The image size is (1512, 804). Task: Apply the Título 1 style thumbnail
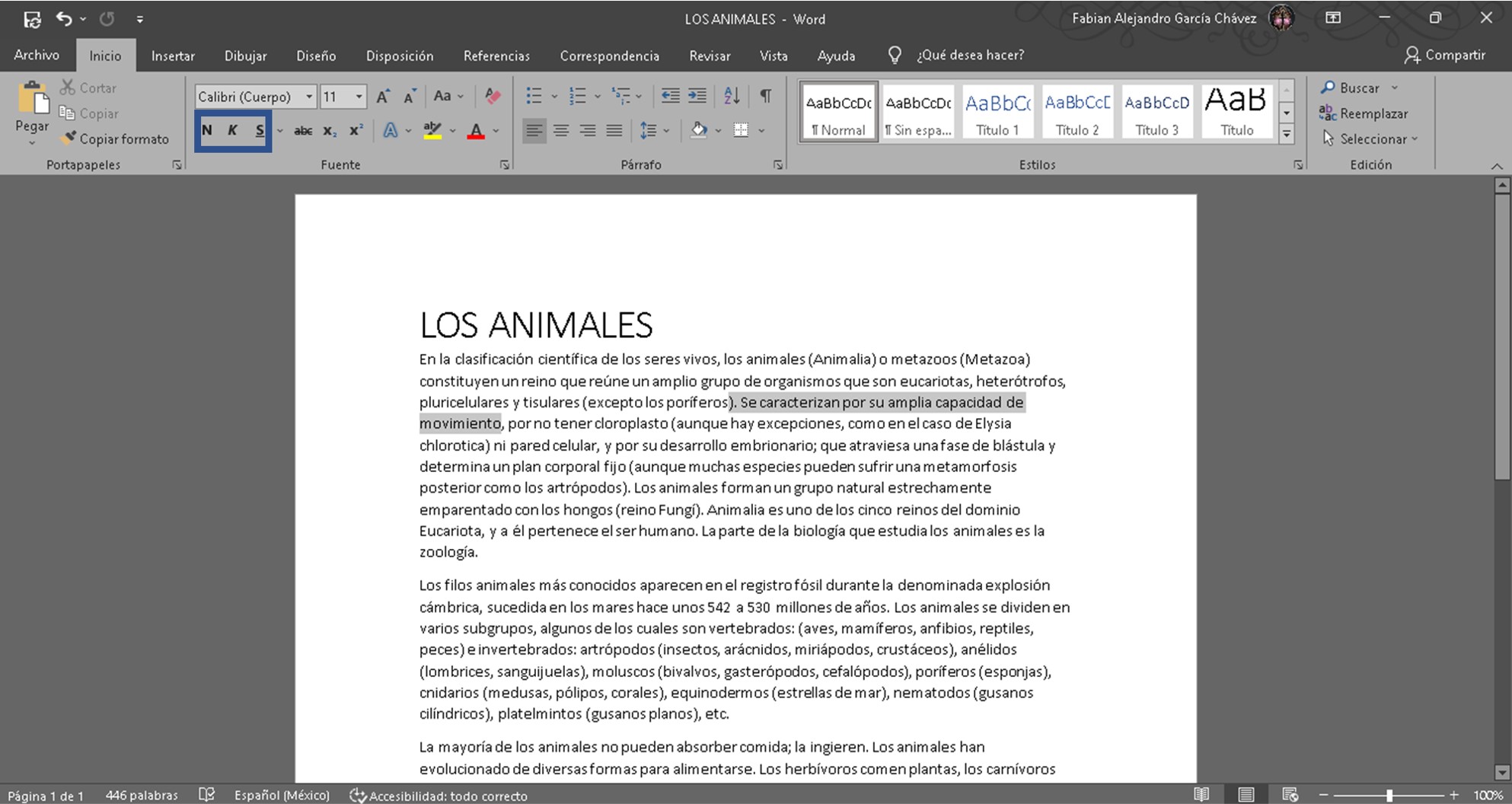(997, 112)
